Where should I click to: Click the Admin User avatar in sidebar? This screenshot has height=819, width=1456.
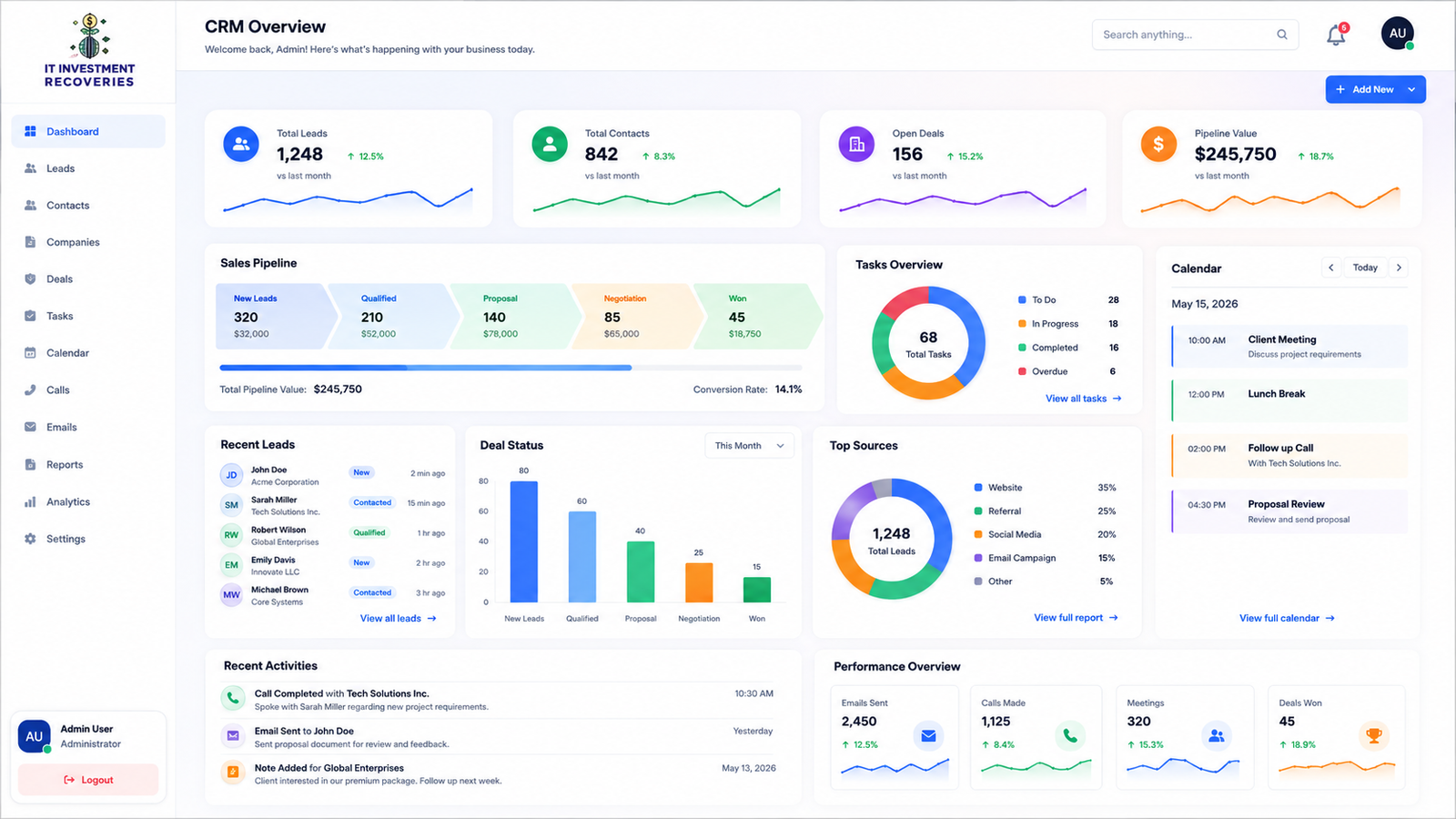coord(35,736)
